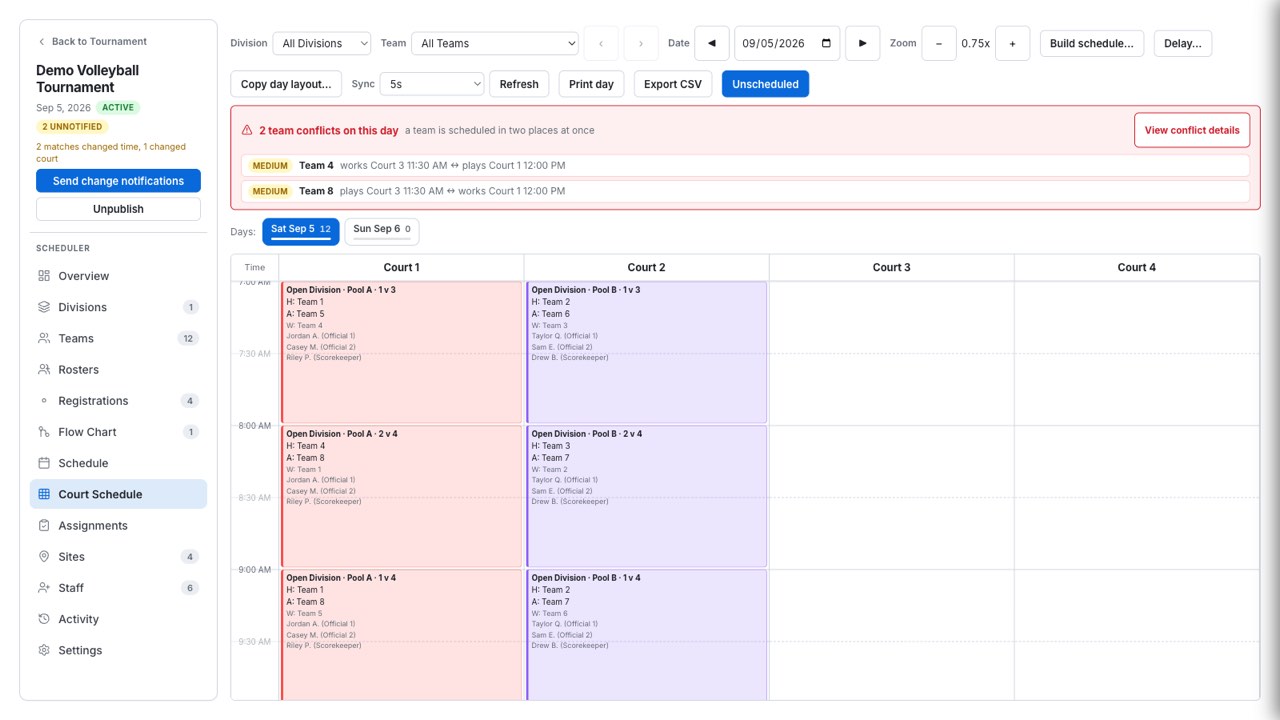Select the Sat Sep 5 day tab
This screenshot has height=720, width=1280.
pyautogui.click(x=301, y=231)
